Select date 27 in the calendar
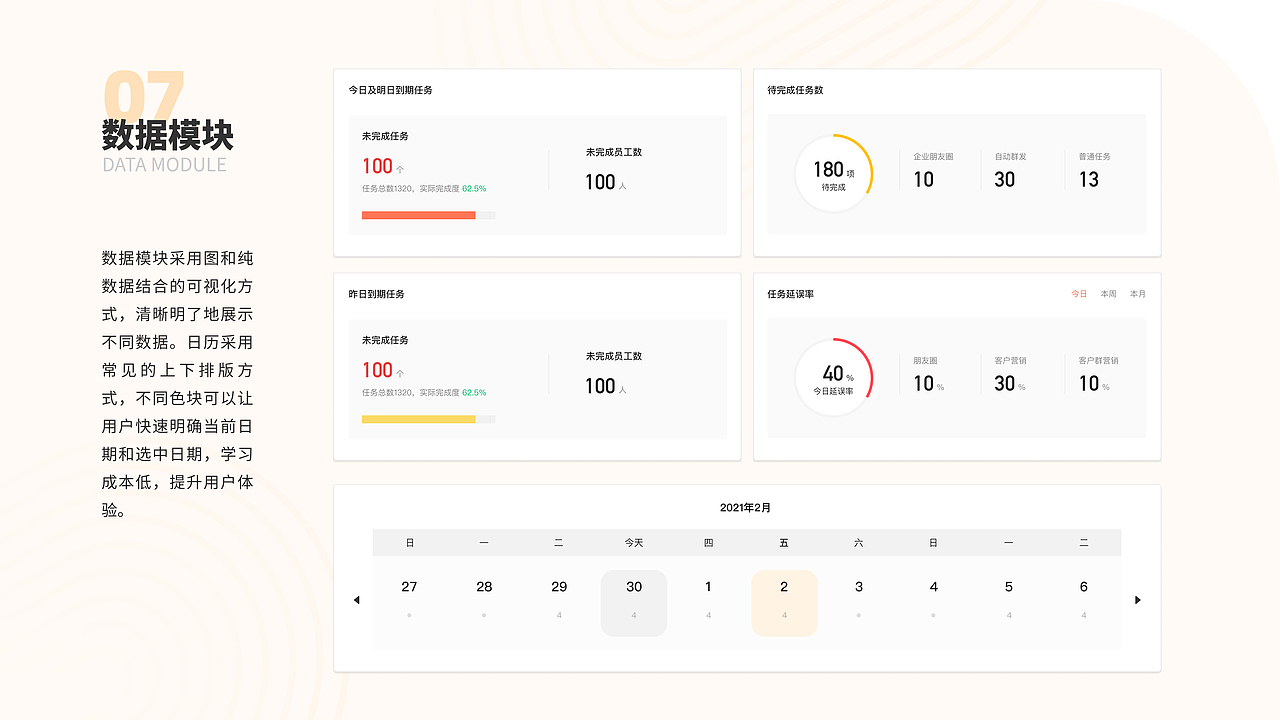1280x720 pixels. (x=409, y=588)
